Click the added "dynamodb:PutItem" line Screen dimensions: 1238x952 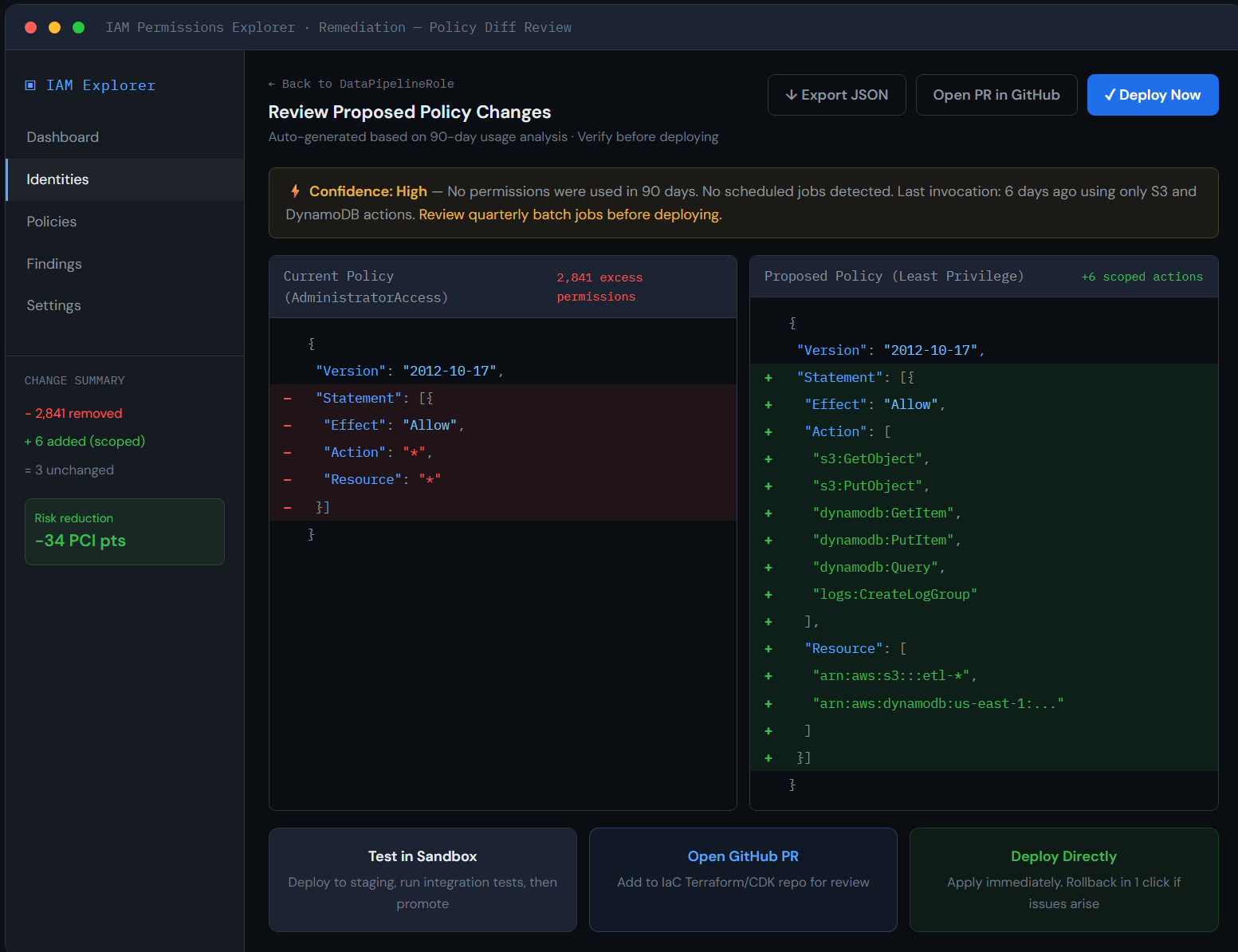point(984,540)
